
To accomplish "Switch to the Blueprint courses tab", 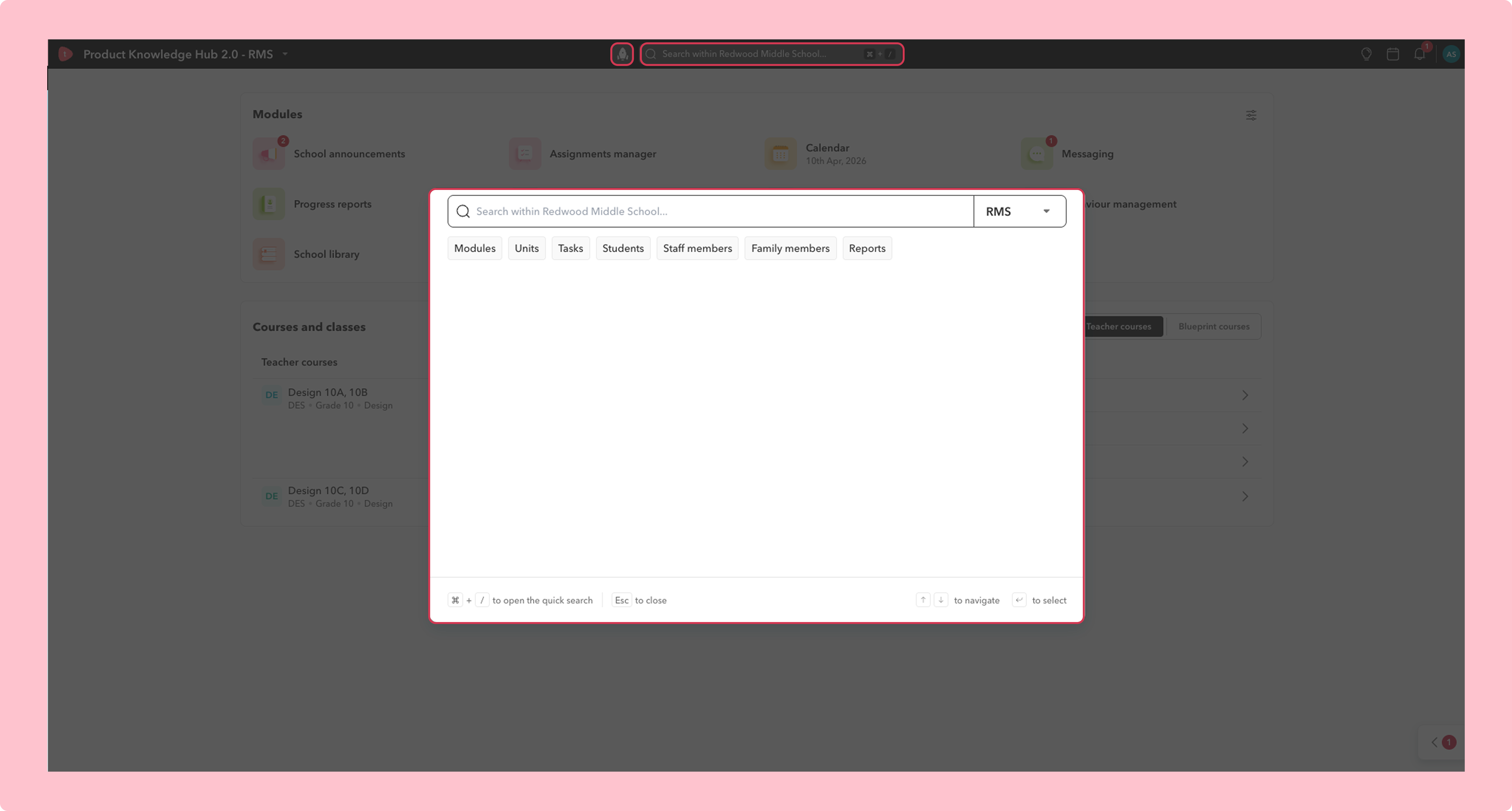I will (1214, 326).
